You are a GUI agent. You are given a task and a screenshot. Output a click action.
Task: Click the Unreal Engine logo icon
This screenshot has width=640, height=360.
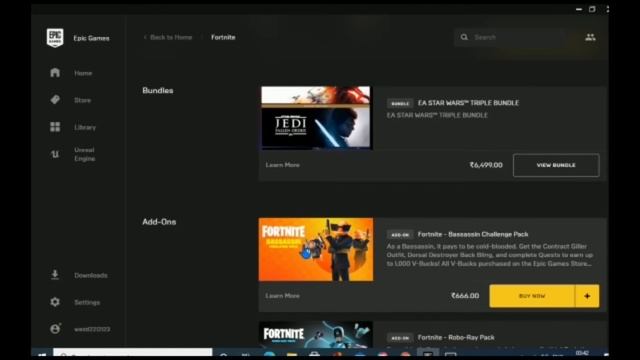point(55,154)
